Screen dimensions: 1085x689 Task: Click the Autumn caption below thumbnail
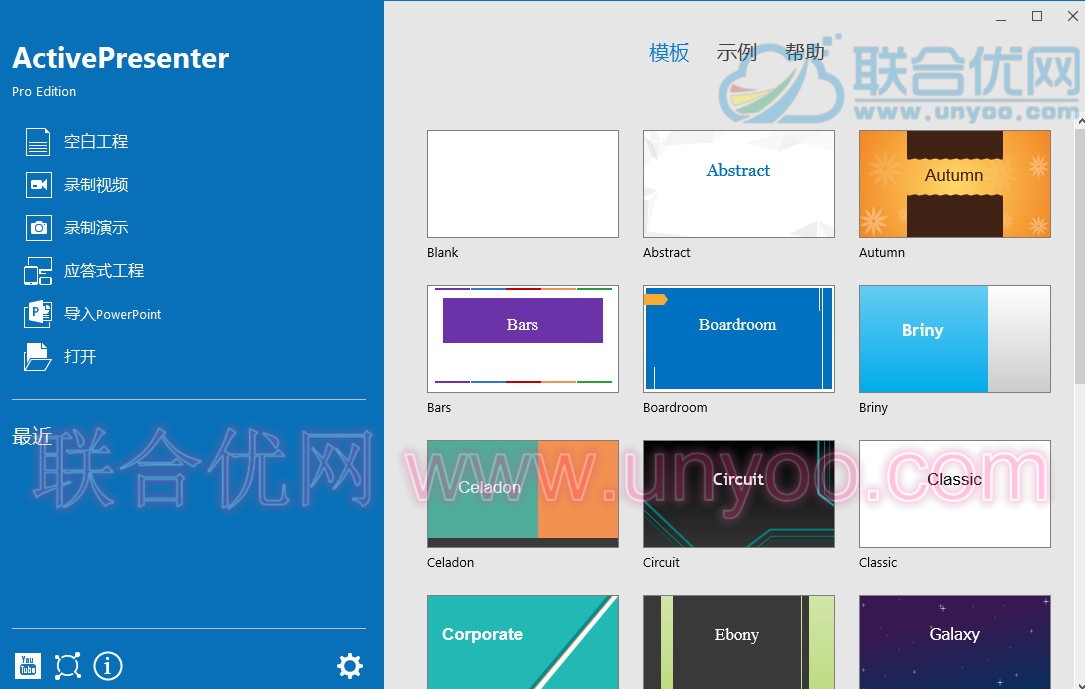(x=882, y=252)
